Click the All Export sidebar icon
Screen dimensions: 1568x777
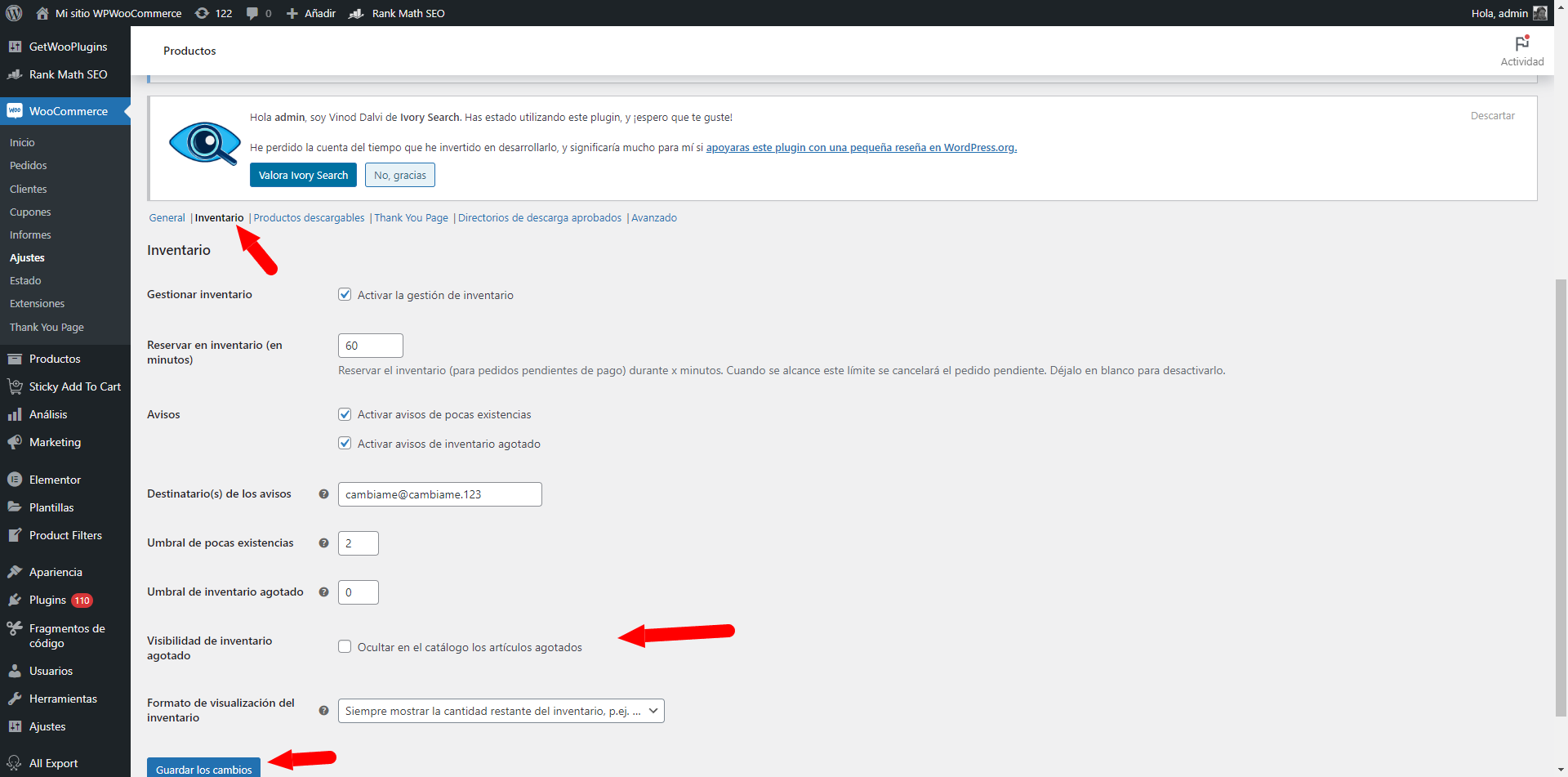coord(15,763)
